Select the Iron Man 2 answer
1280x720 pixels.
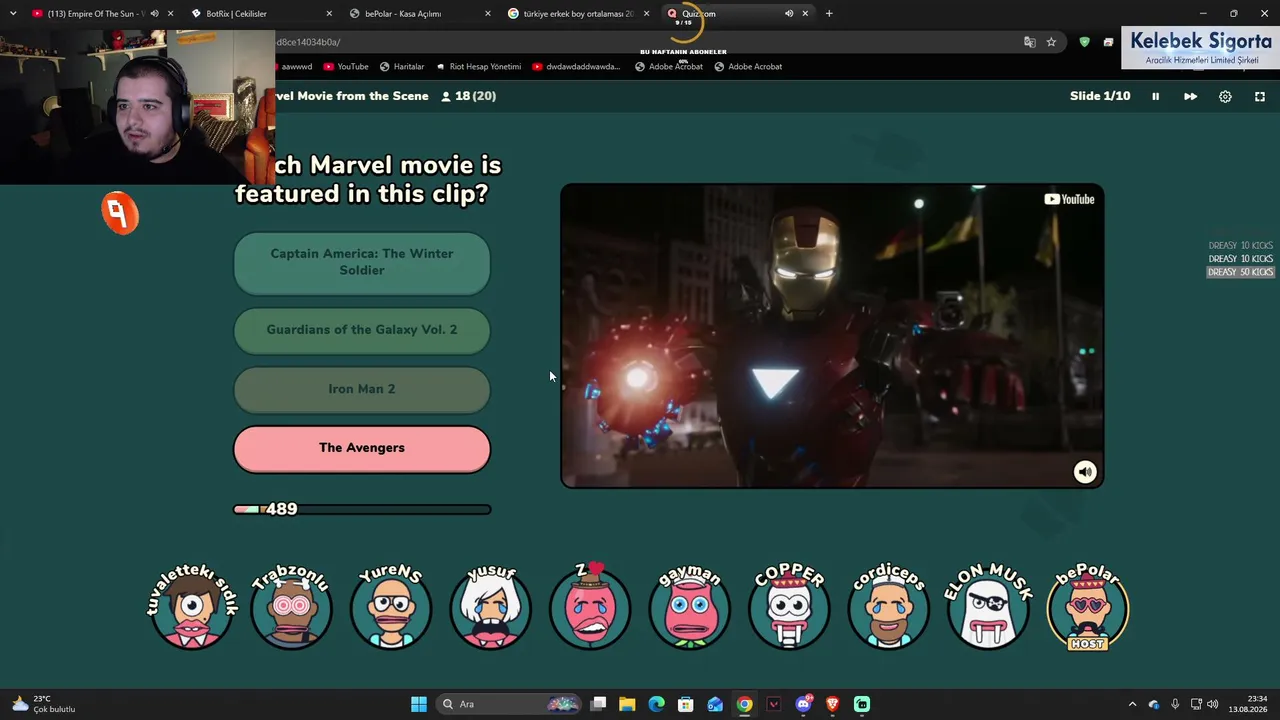362,389
